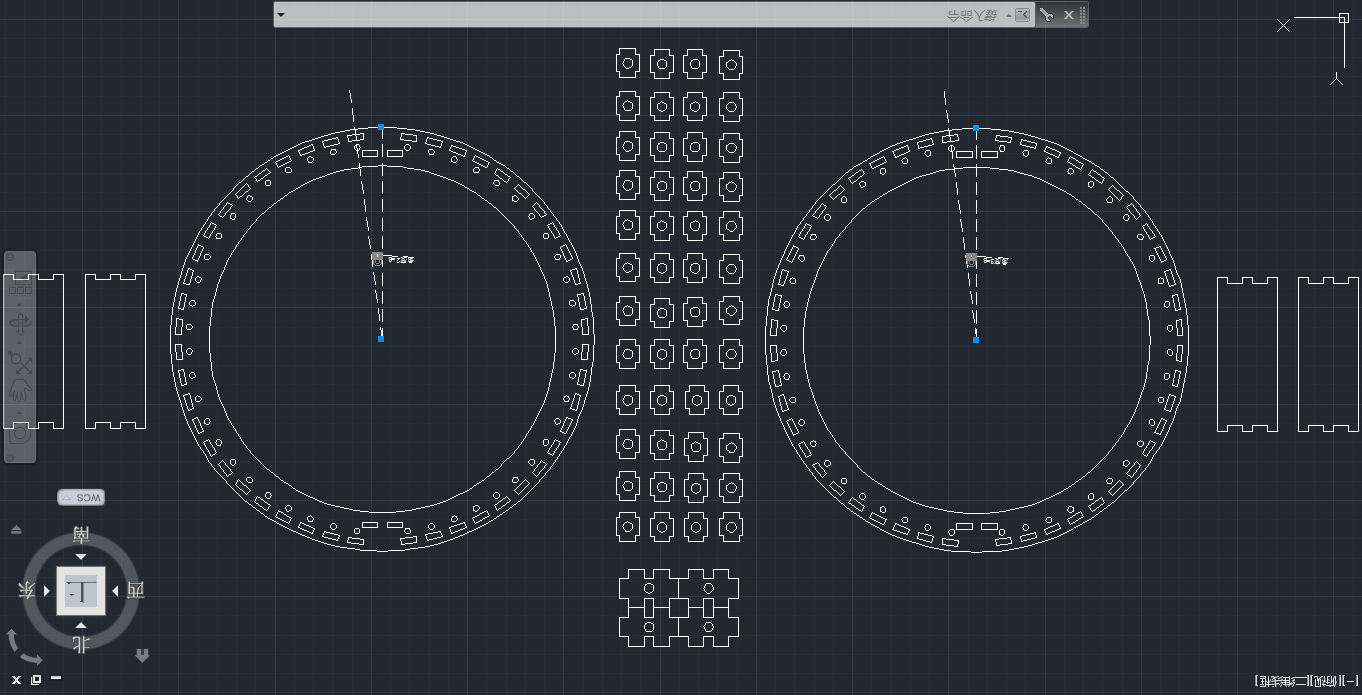
Task: Click the UCS icon origin square
Action: click(1343, 18)
